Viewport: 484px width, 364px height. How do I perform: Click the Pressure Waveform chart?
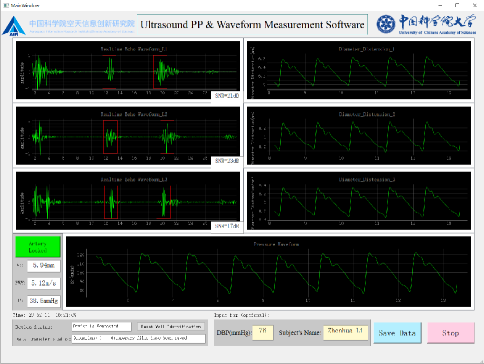point(268,272)
